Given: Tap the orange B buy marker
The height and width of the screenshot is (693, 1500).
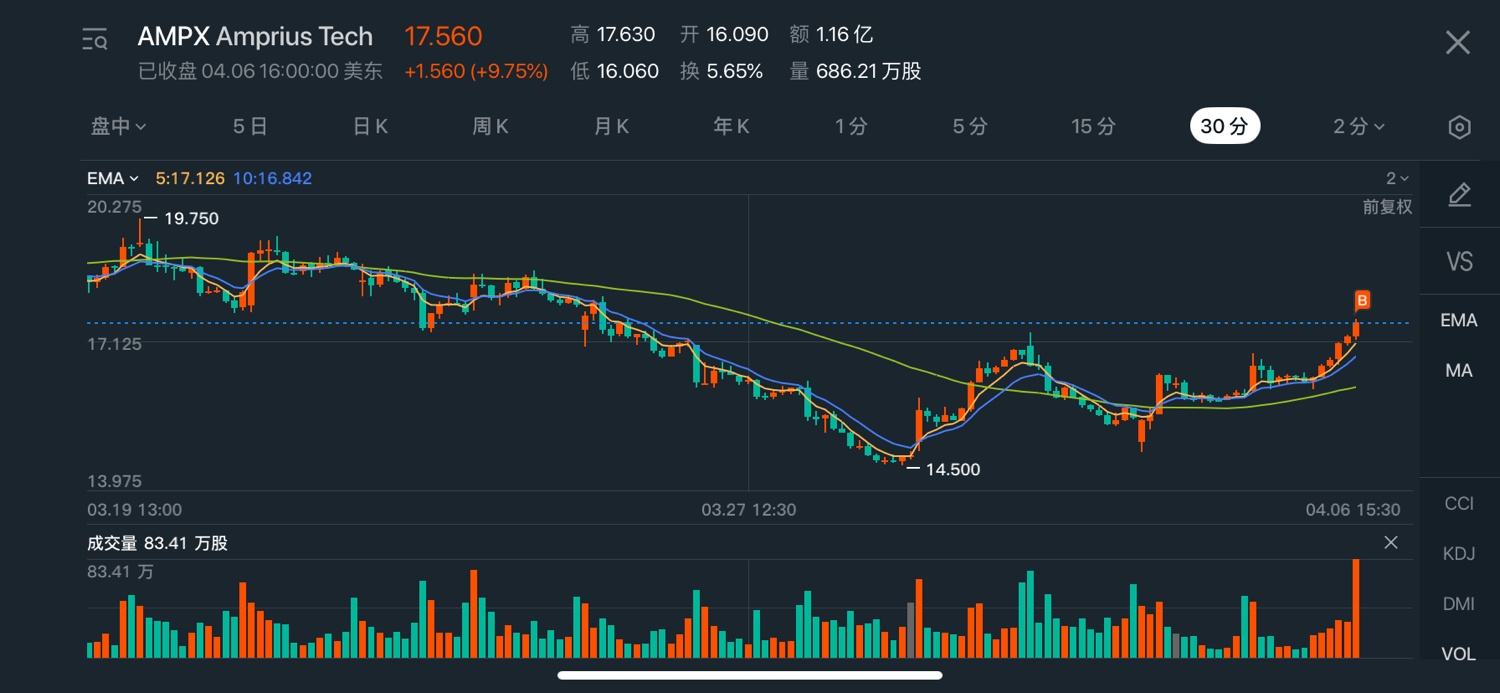Looking at the screenshot, I should [x=1362, y=300].
